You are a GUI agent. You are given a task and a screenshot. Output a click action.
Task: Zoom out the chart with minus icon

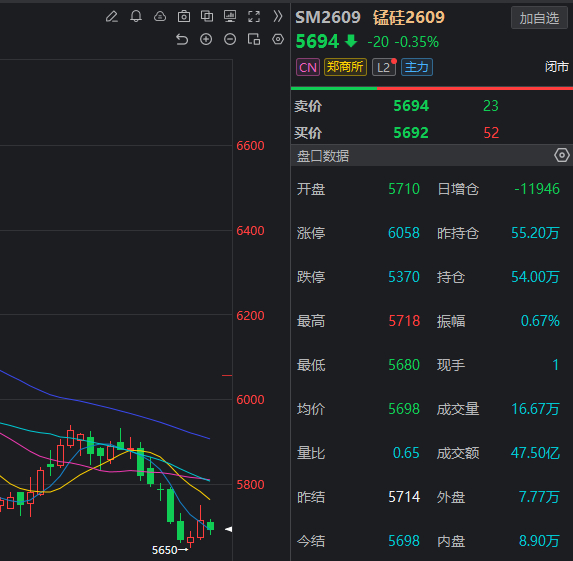[x=230, y=39]
